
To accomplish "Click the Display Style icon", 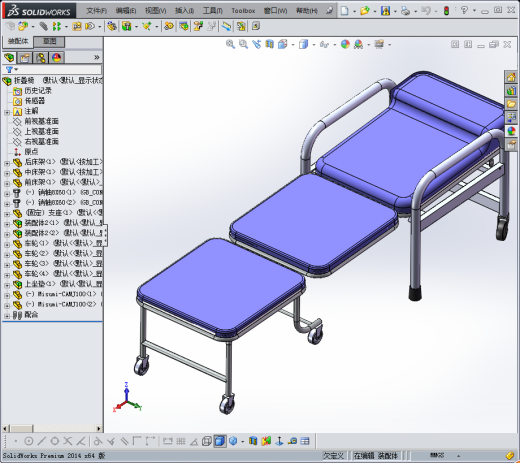I will 303,44.
